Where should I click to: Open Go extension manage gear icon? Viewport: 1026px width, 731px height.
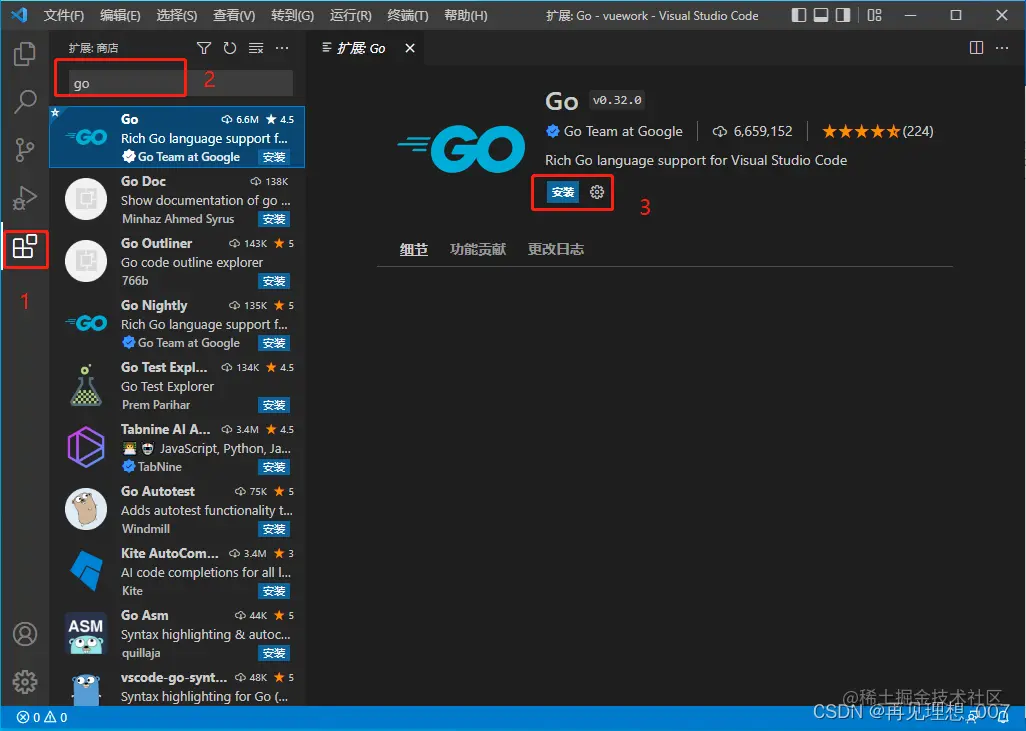coord(597,192)
